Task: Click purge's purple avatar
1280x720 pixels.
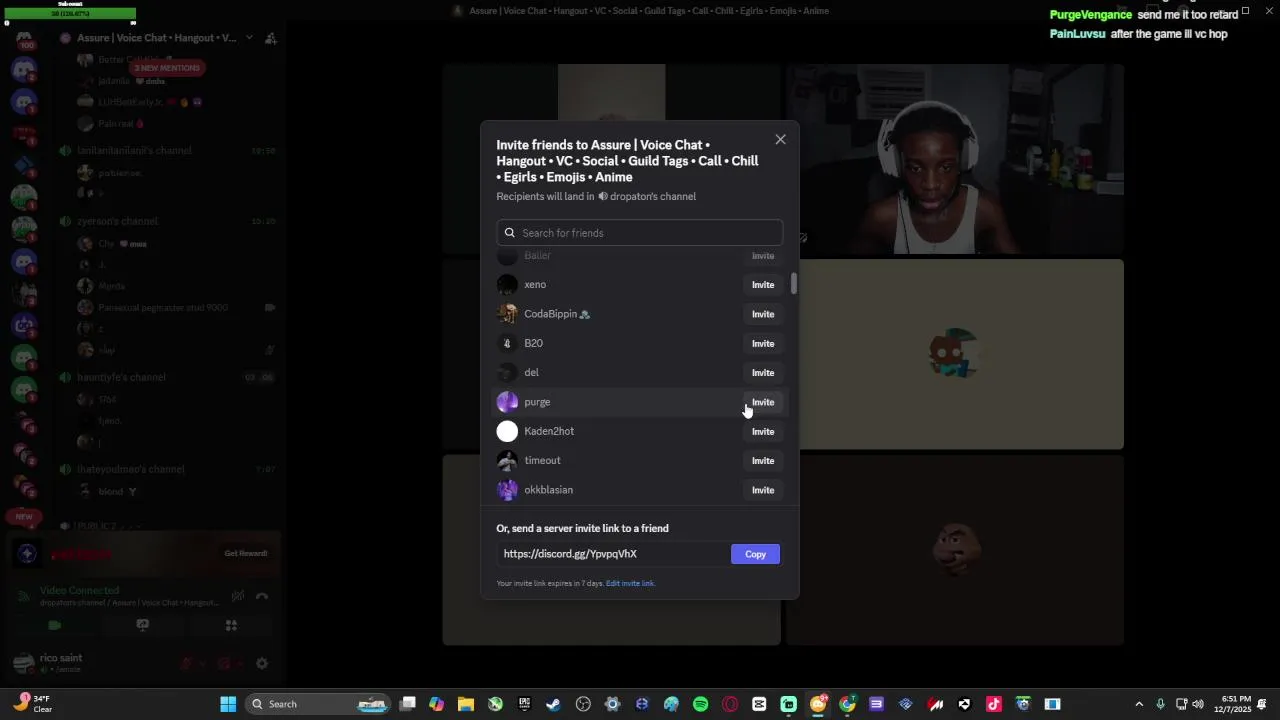Action: (x=507, y=402)
